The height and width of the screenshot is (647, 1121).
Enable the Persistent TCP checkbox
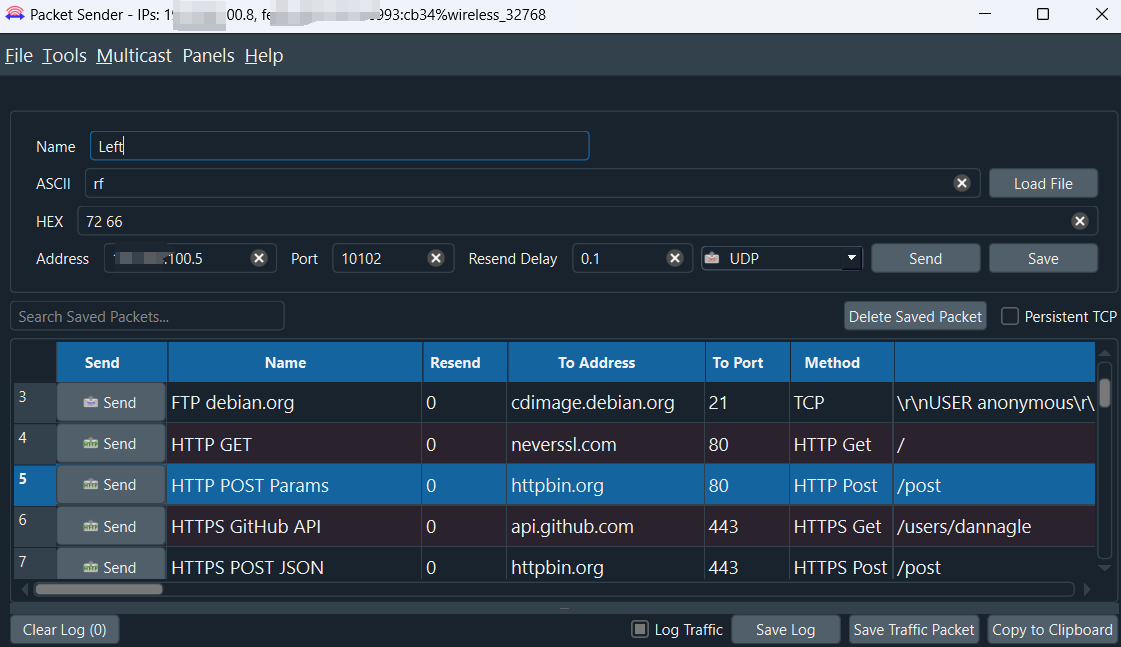pyautogui.click(x=1010, y=316)
